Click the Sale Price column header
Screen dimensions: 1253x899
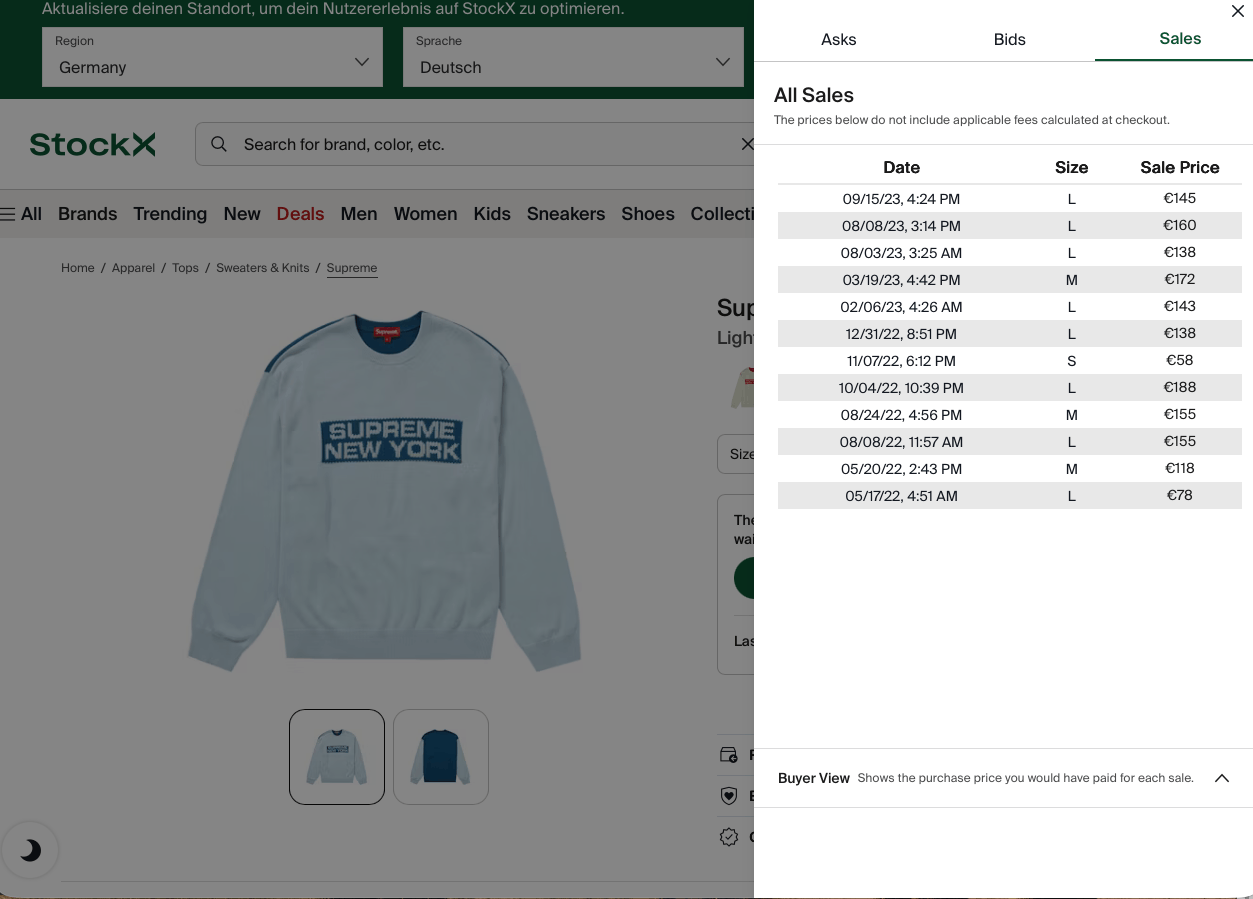click(1180, 167)
